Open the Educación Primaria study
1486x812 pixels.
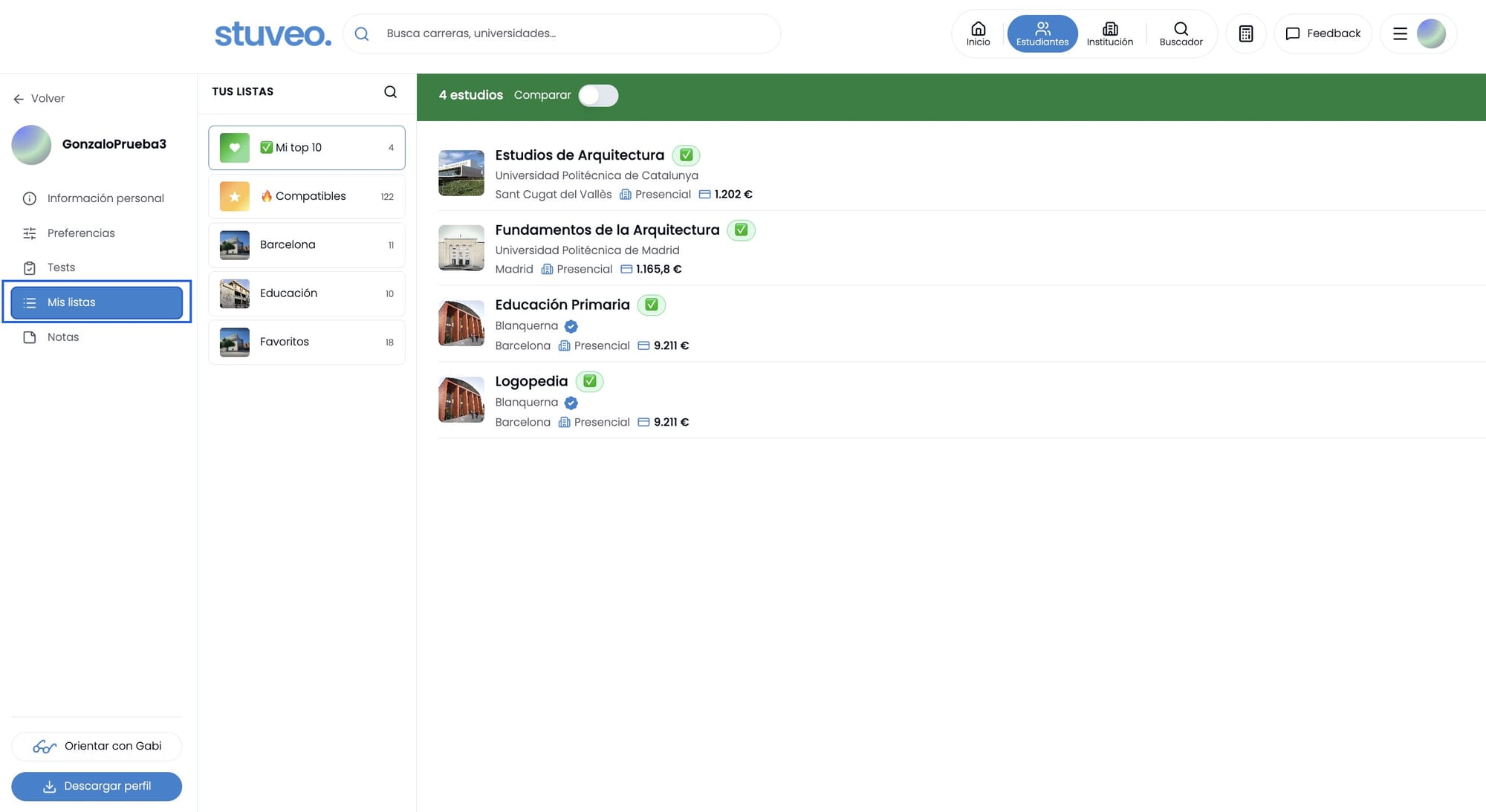pos(562,305)
